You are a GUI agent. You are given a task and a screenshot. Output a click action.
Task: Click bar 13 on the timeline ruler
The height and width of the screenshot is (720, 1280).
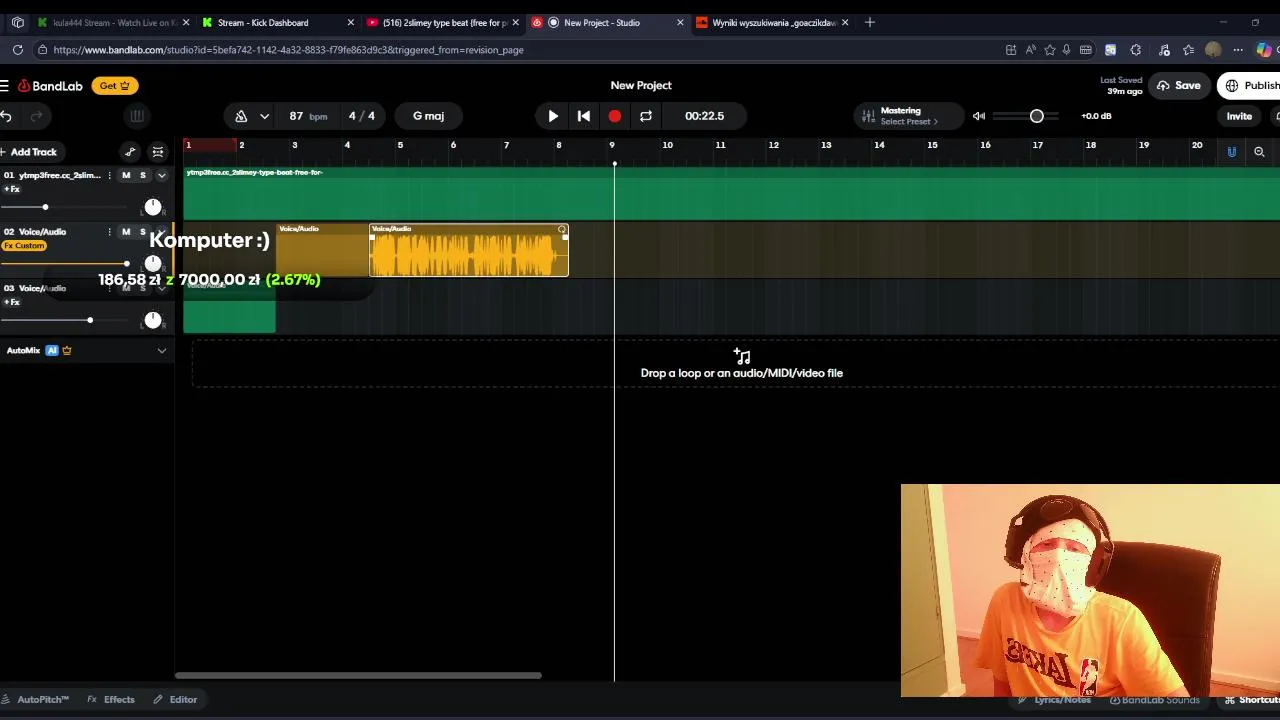[x=826, y=146]
